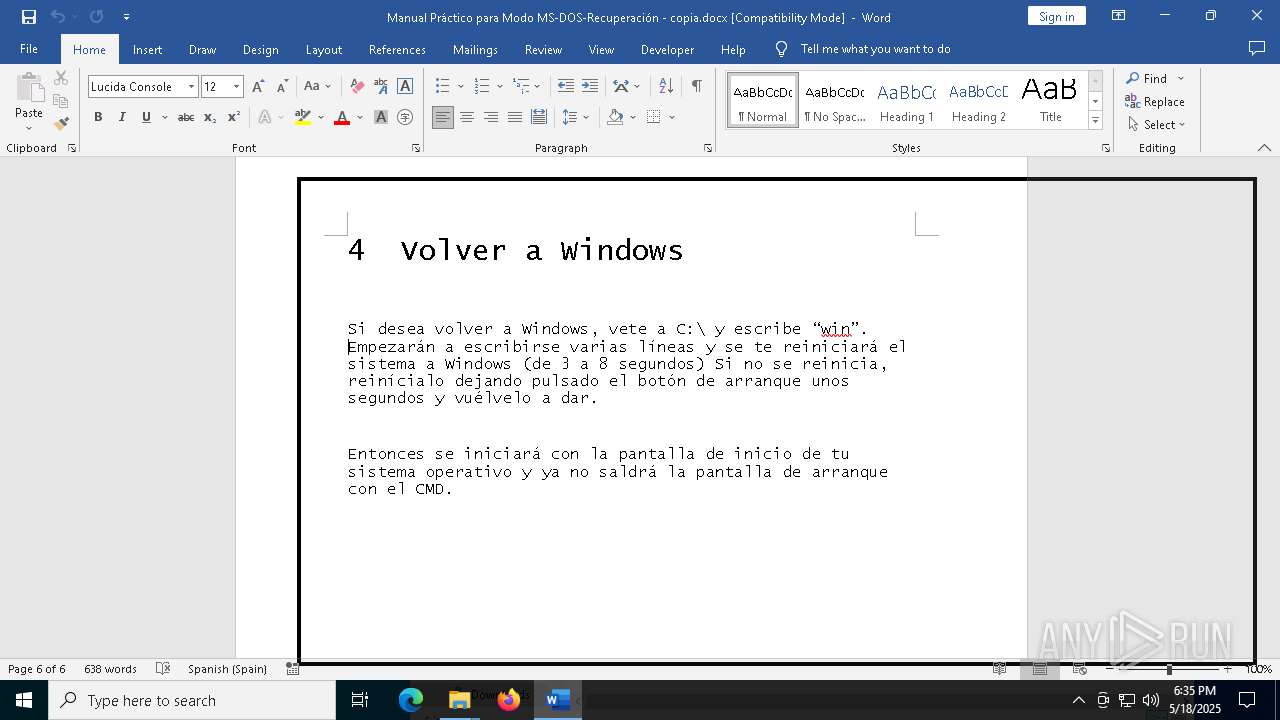Apply the No Spacing style
The image size is (1280, 720).
(835, 100)
